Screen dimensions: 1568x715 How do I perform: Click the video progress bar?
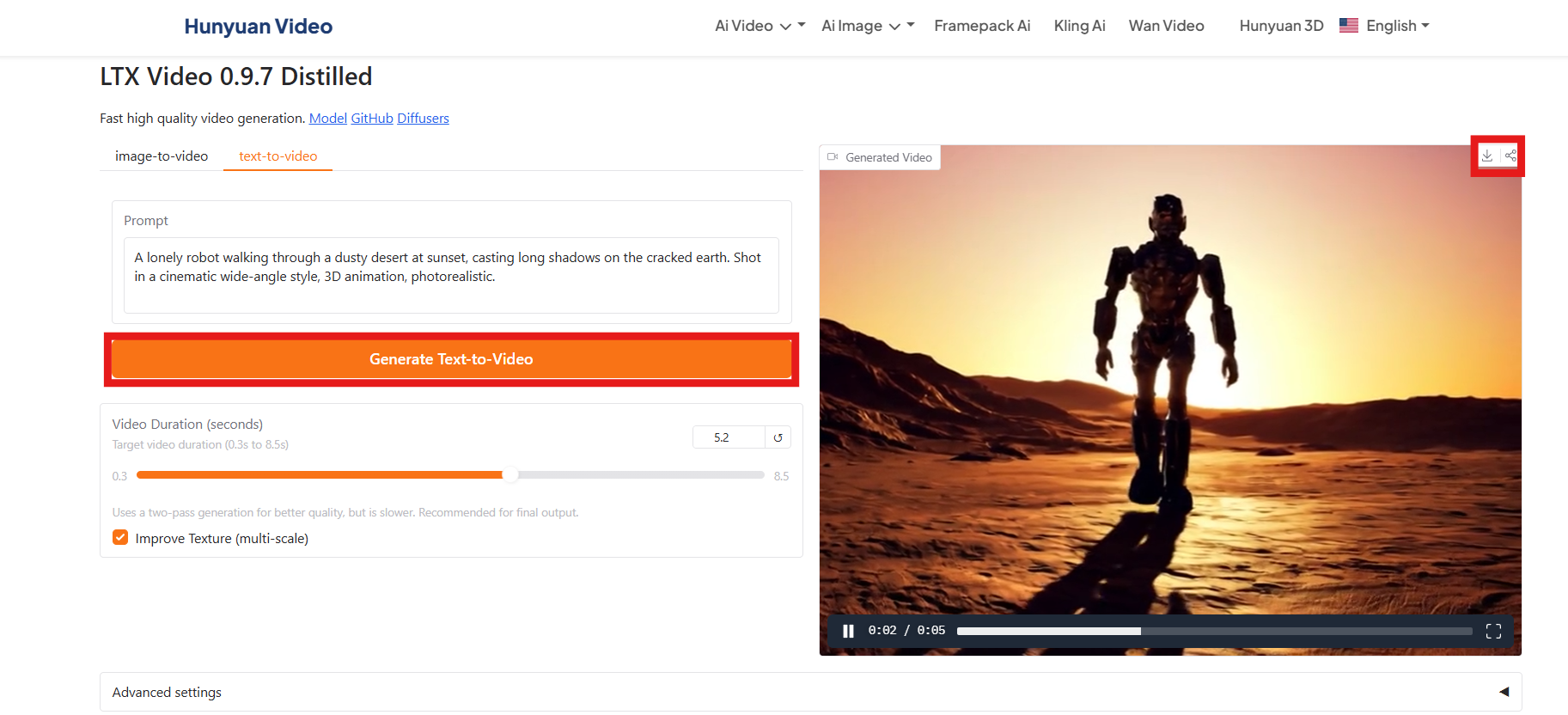[1214, 631]
